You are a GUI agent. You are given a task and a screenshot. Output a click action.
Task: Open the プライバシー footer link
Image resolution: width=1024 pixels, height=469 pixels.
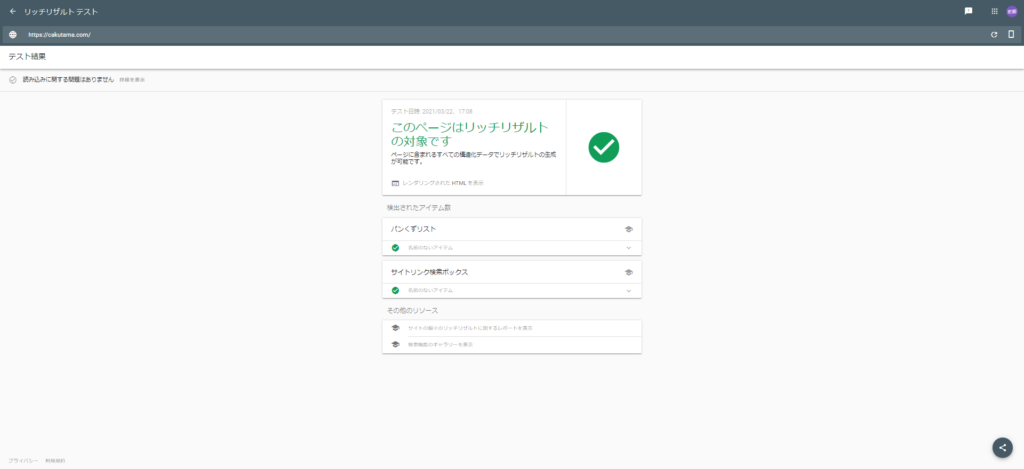[23, 461]
